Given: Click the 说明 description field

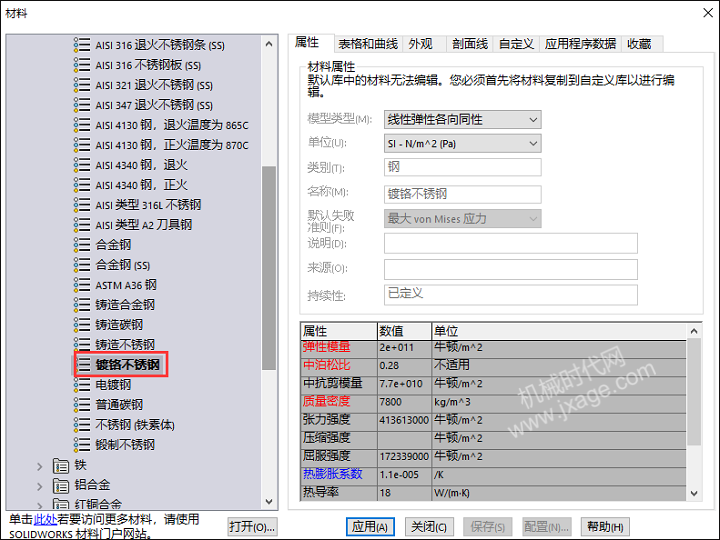Looking at the screenshot, I should 511,243.
